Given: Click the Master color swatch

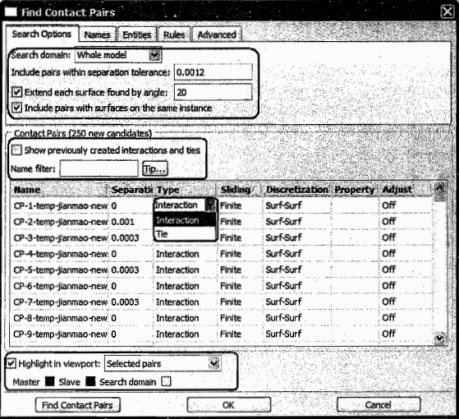Looking at the screenshot, I should coord(50,381).
